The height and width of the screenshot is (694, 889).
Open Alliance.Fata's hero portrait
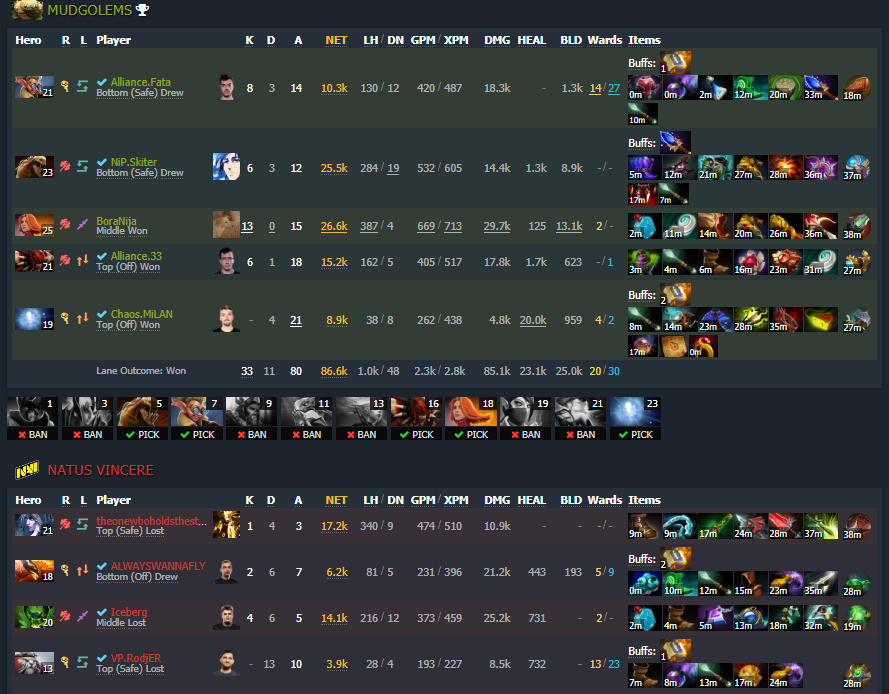coord(34,87)
